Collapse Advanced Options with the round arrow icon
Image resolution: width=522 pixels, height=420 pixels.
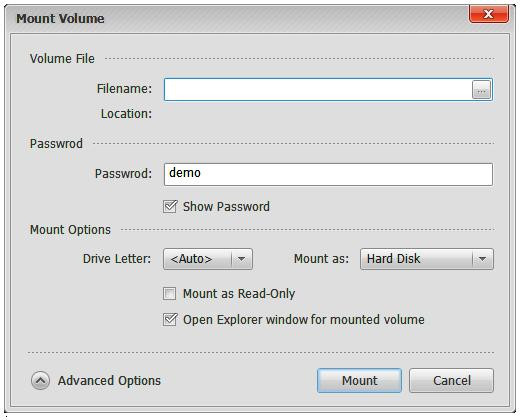pos(41,381)
